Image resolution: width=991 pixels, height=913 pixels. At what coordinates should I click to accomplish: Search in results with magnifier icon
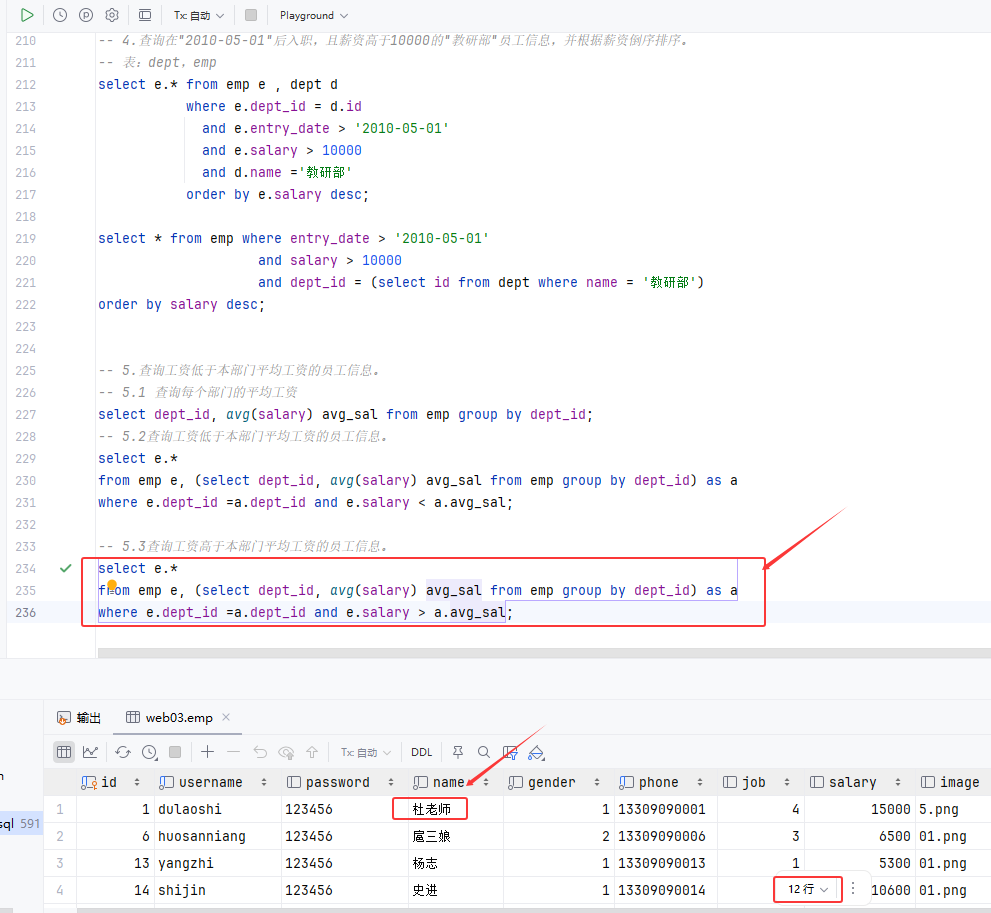pos(484,752)
